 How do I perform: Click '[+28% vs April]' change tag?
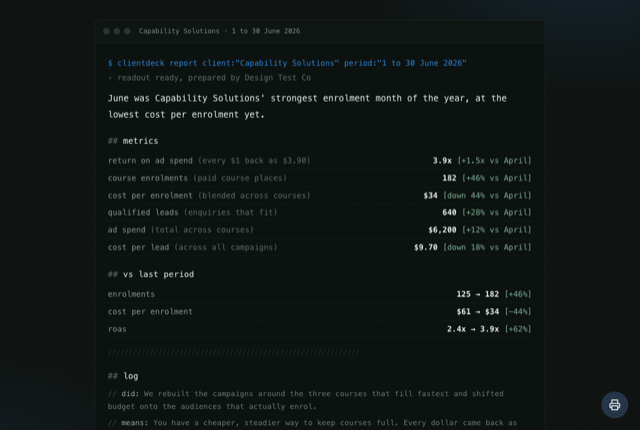coord(497,213)
